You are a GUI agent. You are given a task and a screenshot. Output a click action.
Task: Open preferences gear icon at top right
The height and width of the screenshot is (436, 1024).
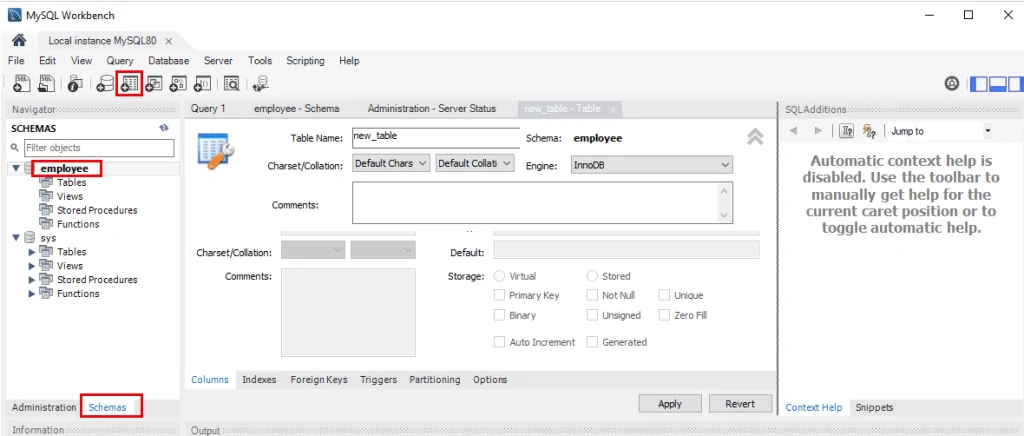tap(952, 84)
